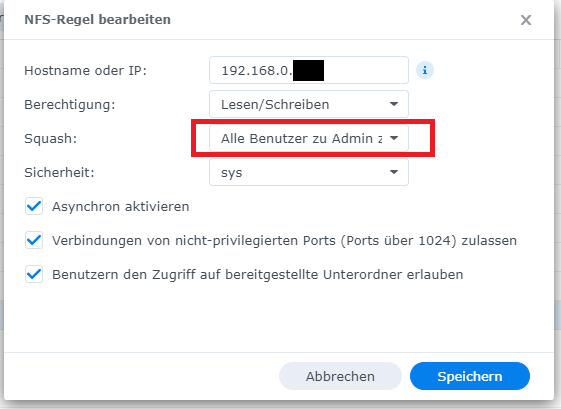Uncheck the Asynchron aktivieren checkbox
Screen dimensions: 561x409
pos(34,206)
